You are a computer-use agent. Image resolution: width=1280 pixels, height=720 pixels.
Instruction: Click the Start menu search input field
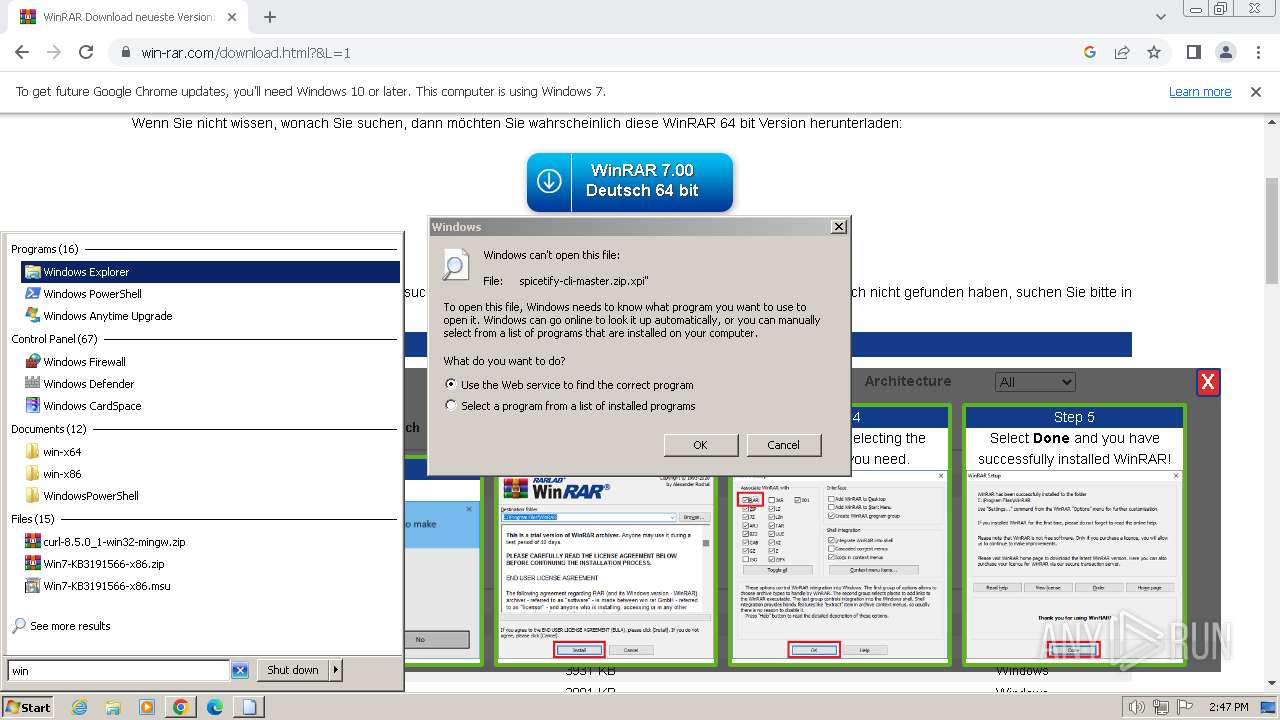coord(119,671)
